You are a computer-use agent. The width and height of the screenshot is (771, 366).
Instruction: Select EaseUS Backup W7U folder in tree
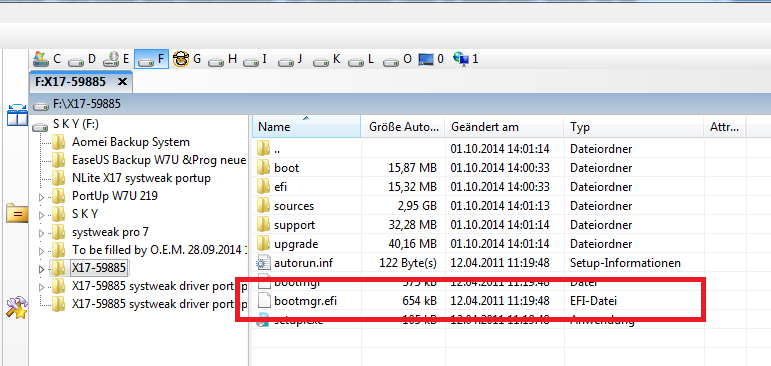point(158,160)
